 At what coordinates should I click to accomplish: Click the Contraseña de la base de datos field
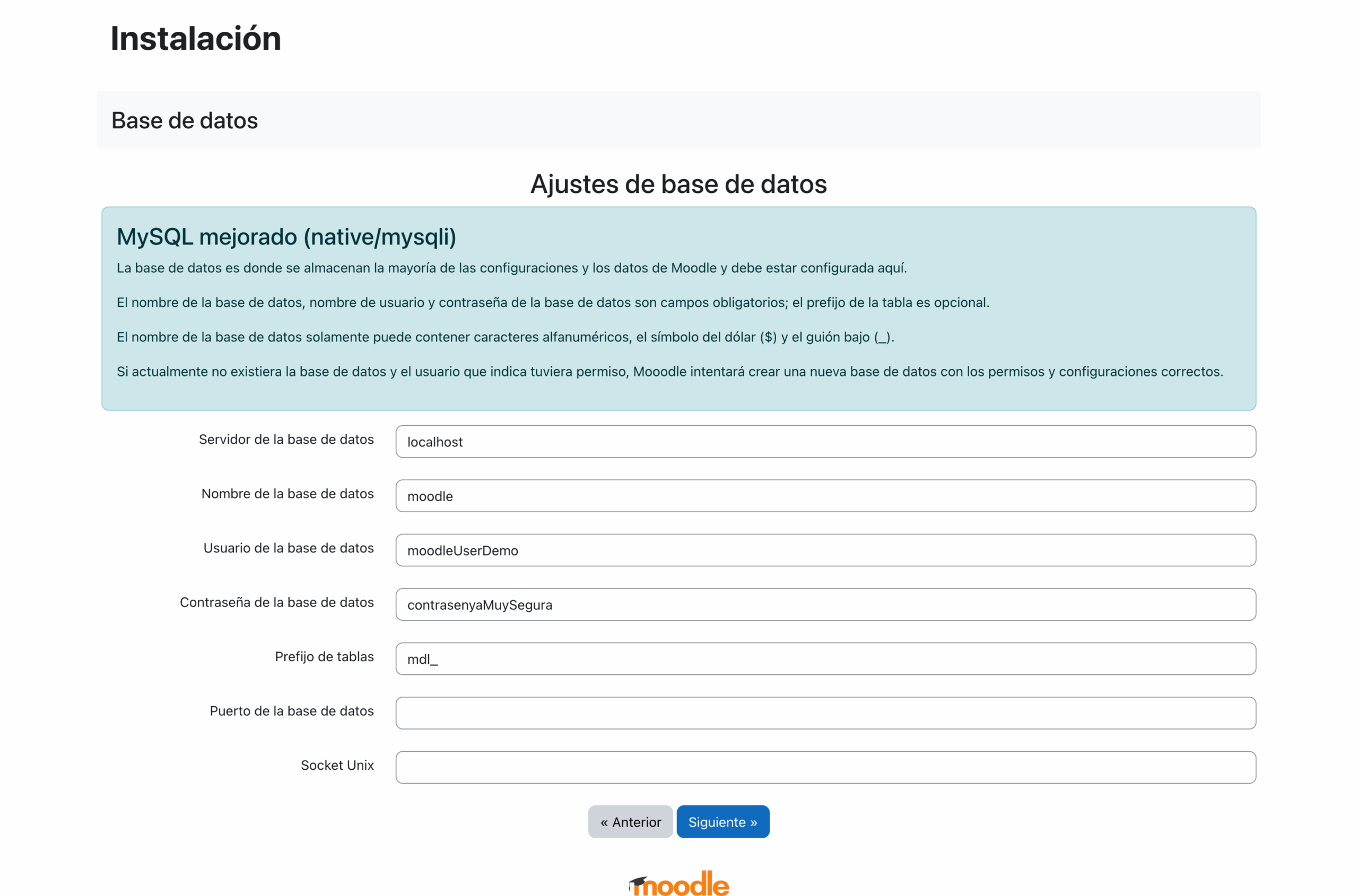(x=825, y=604)
